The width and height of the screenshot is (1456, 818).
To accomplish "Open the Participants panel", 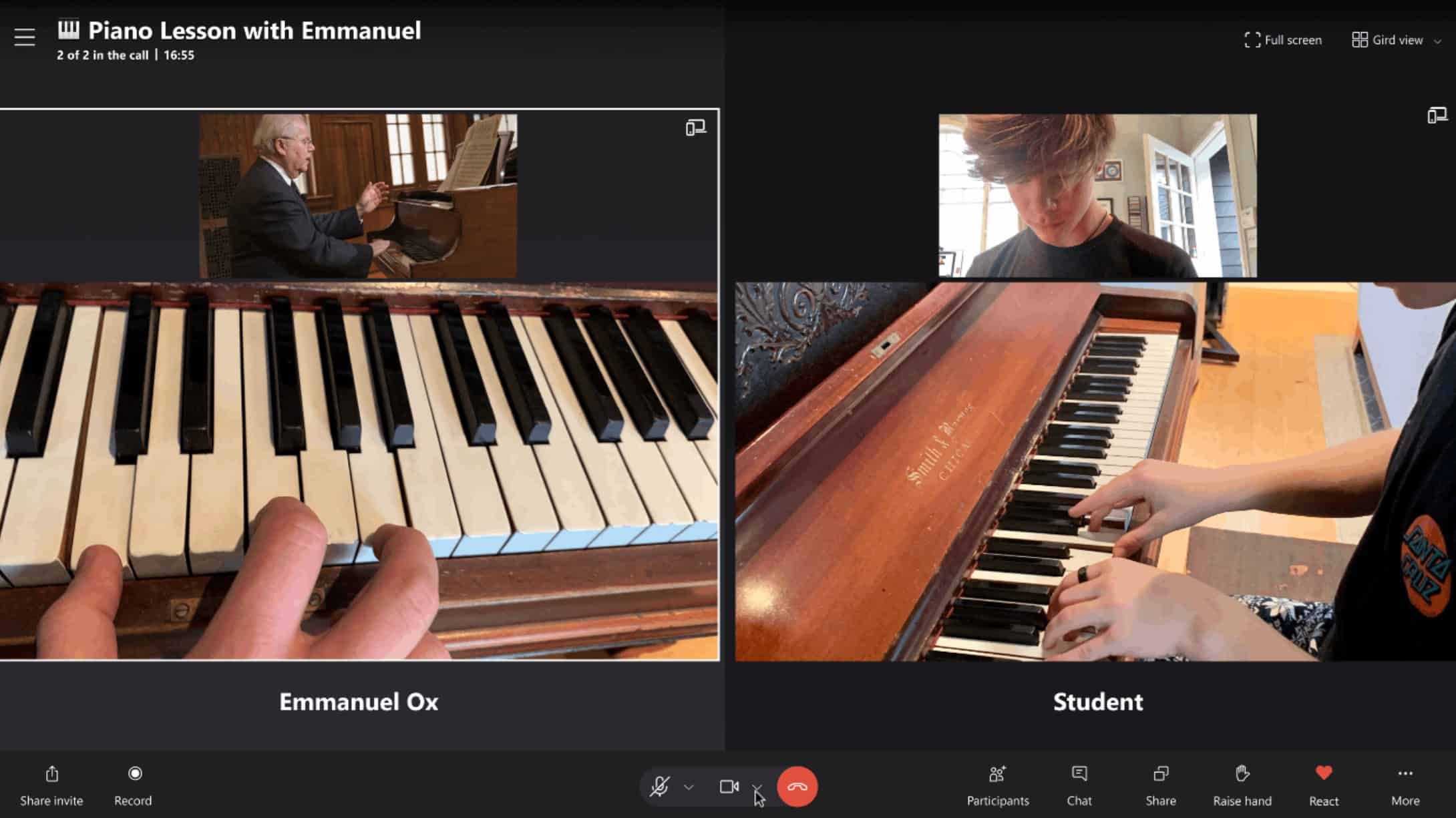I will 997,785.
